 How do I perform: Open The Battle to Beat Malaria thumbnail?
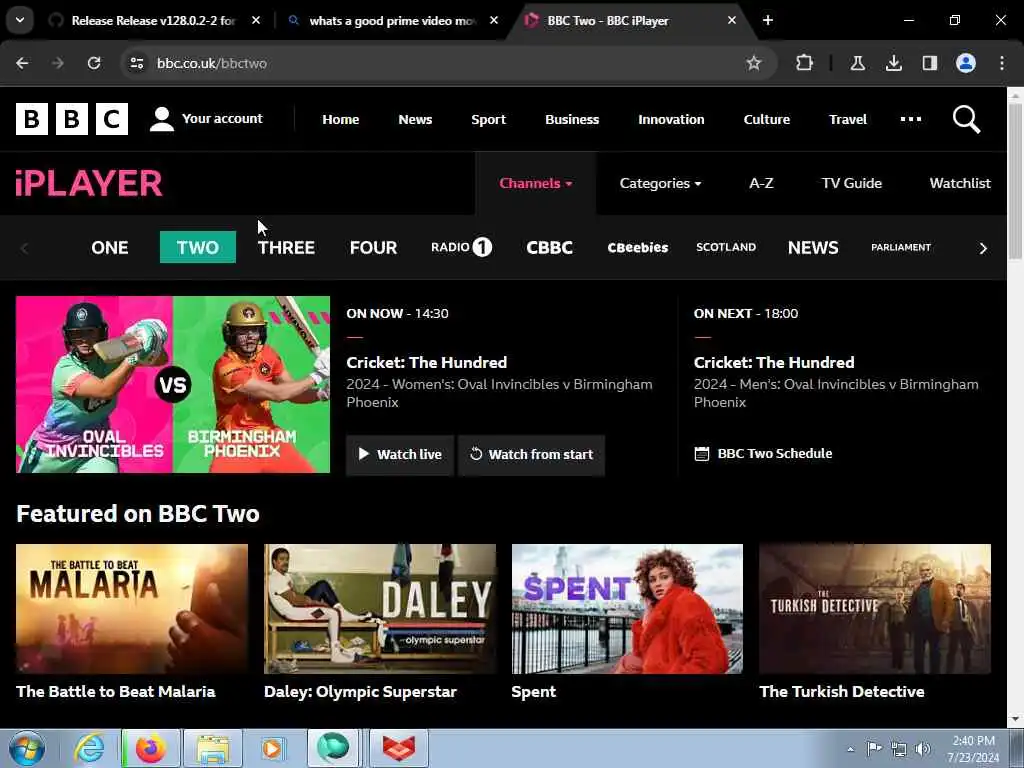click(x=132, y=609)
